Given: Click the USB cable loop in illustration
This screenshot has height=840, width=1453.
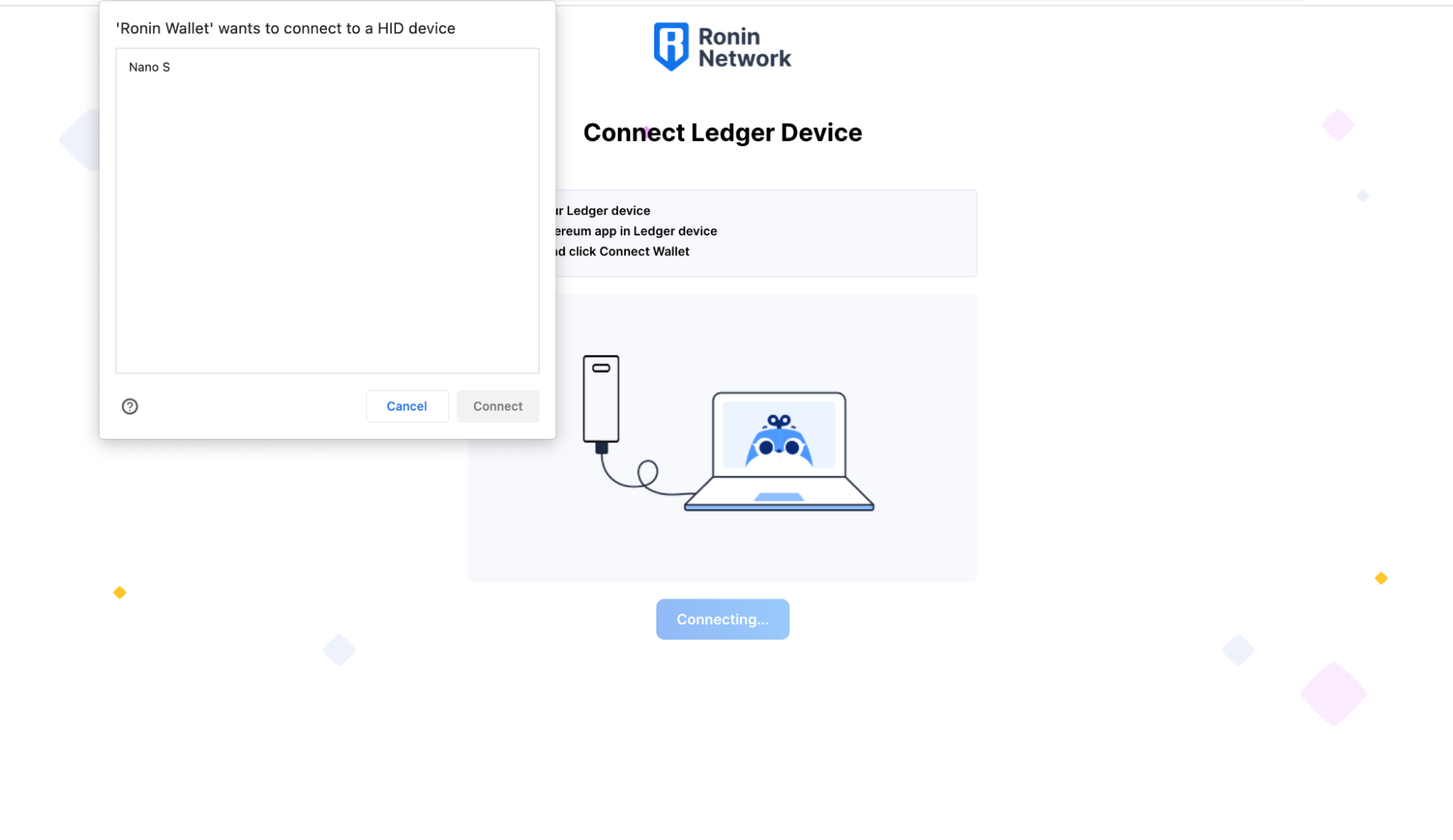Looking at the screenshot, I should 647,474.
